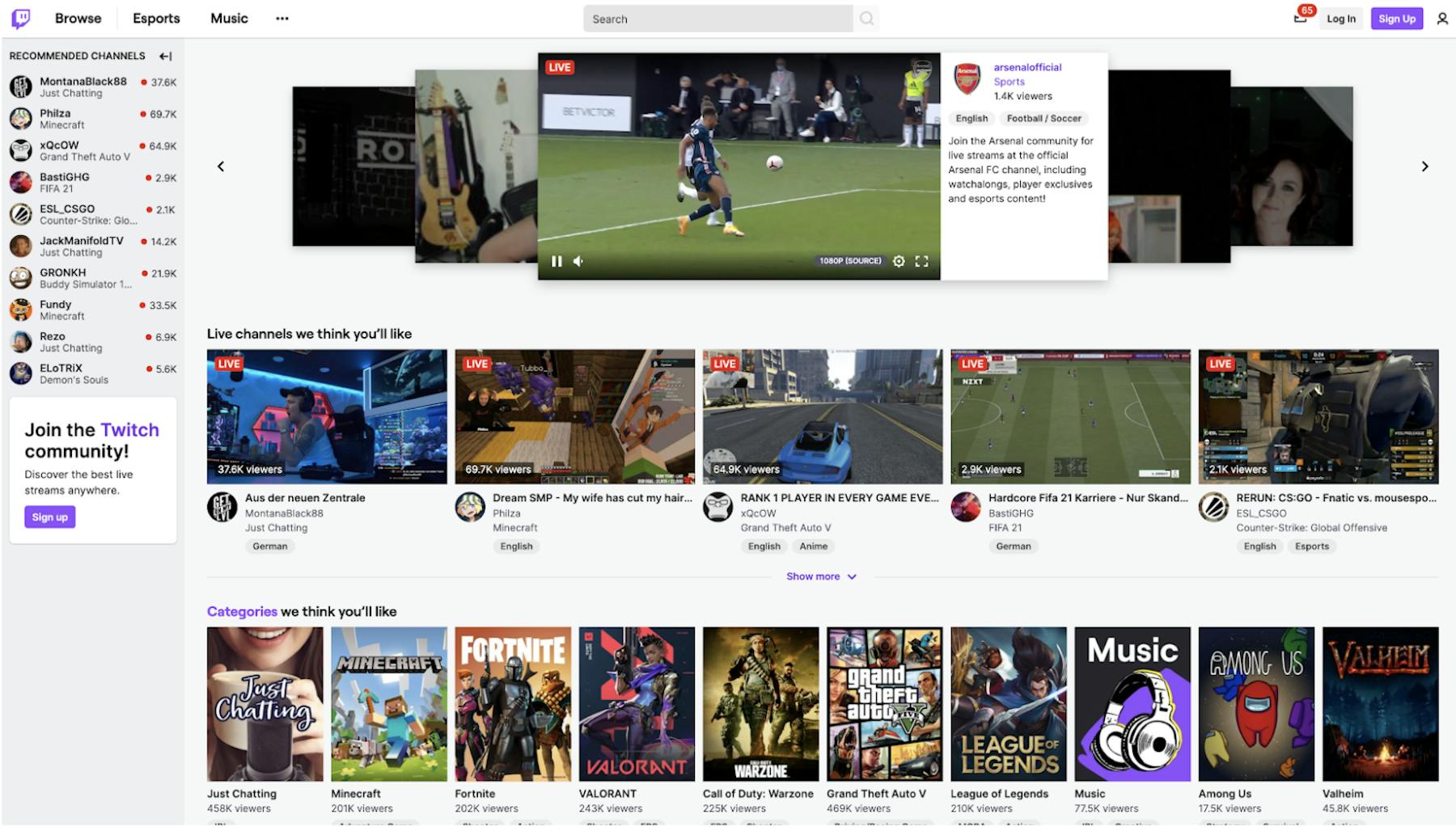Open the Just Chatting category cover
The image size is (1456, 827).
coord(265,703)
